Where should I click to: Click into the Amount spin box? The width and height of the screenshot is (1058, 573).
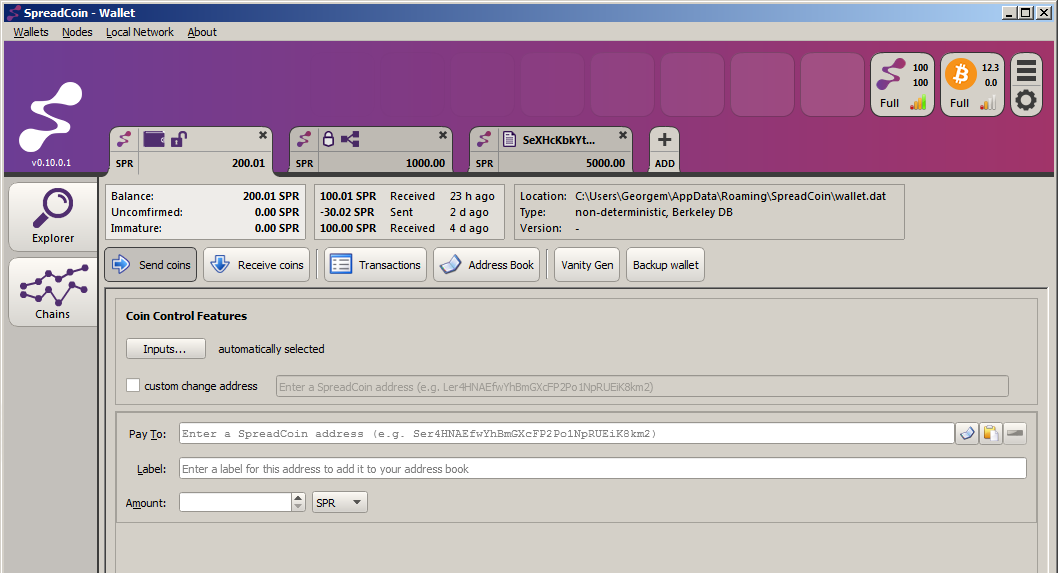235,502
